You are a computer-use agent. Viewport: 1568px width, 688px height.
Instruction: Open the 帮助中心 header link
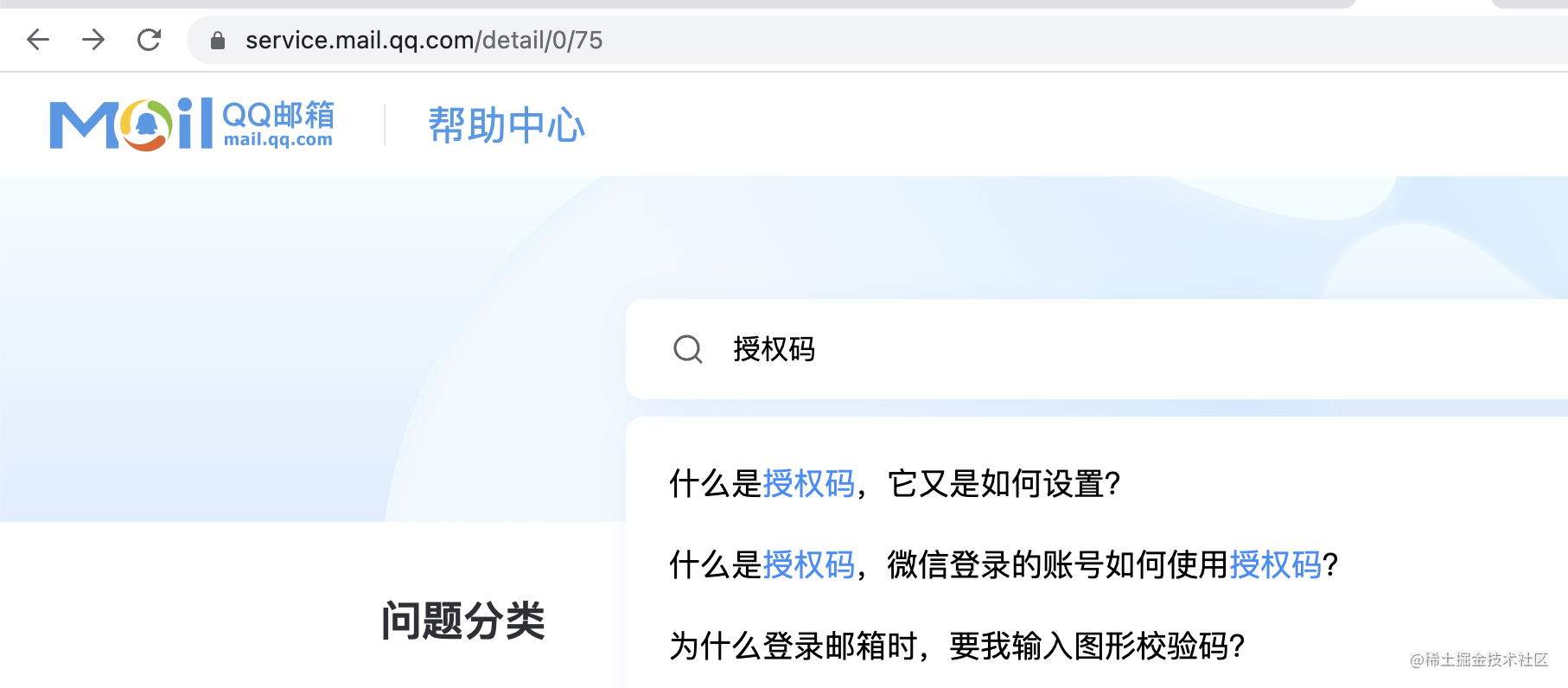click(507, 125)
